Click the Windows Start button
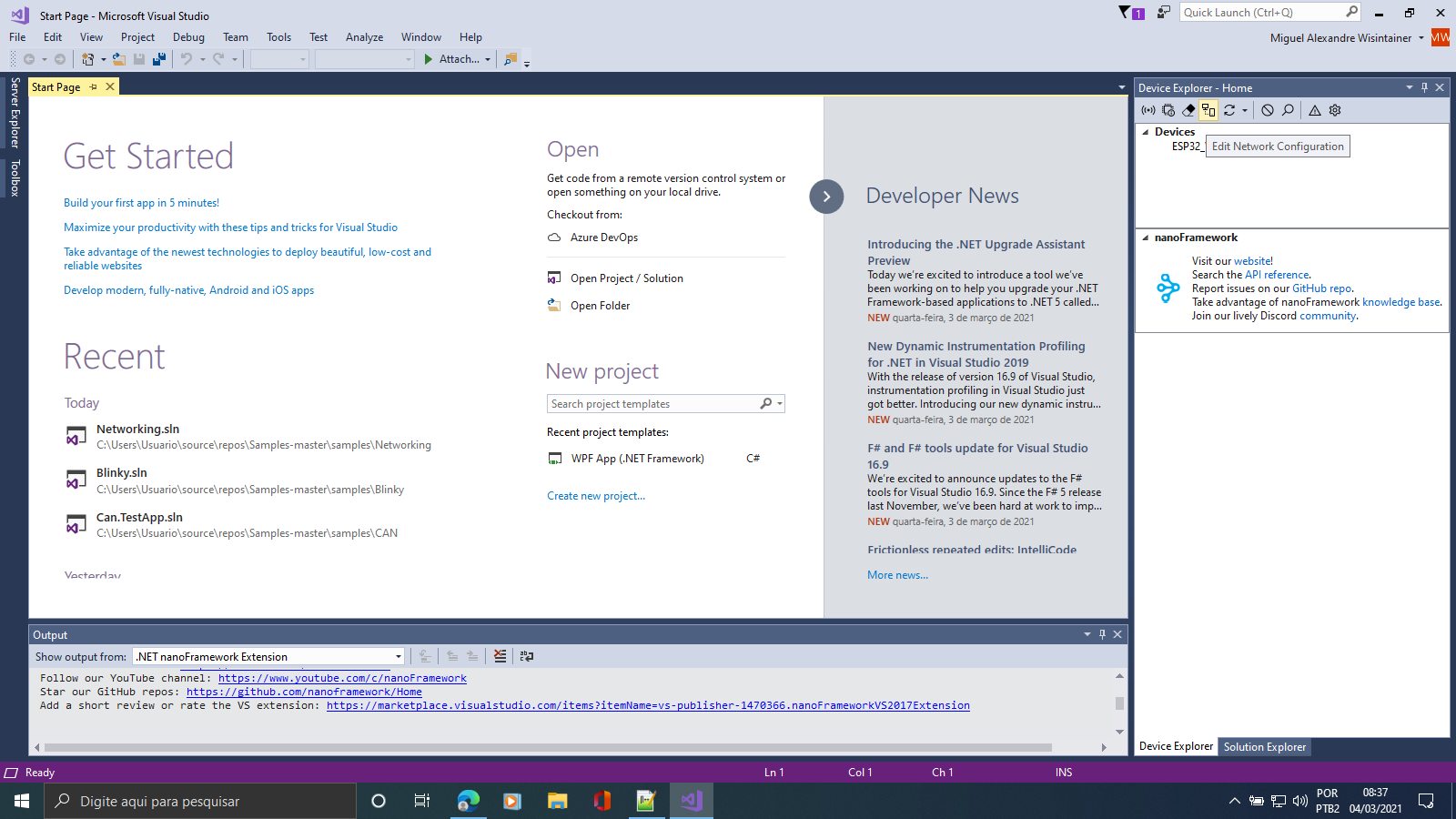The height and width of the screenshot is (819, 1456). (22, 801)
